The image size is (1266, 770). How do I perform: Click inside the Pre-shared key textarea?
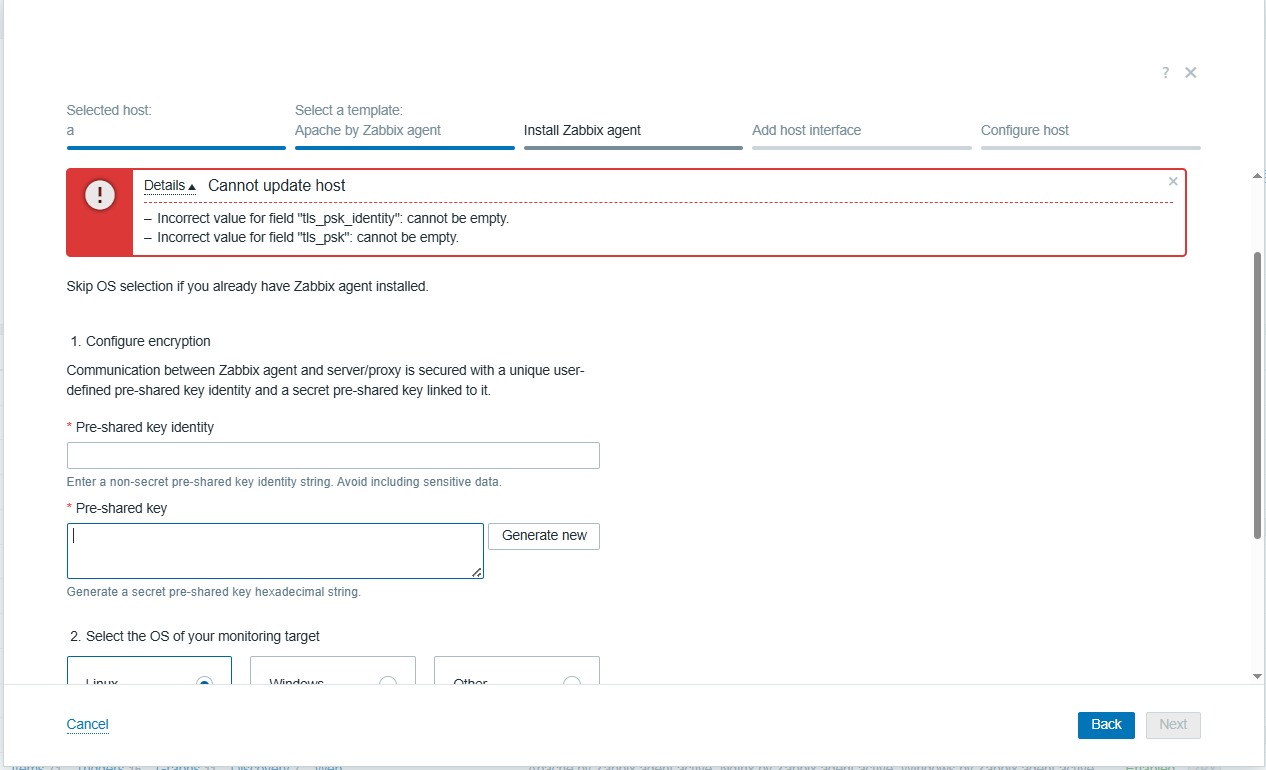pos(275,551)
